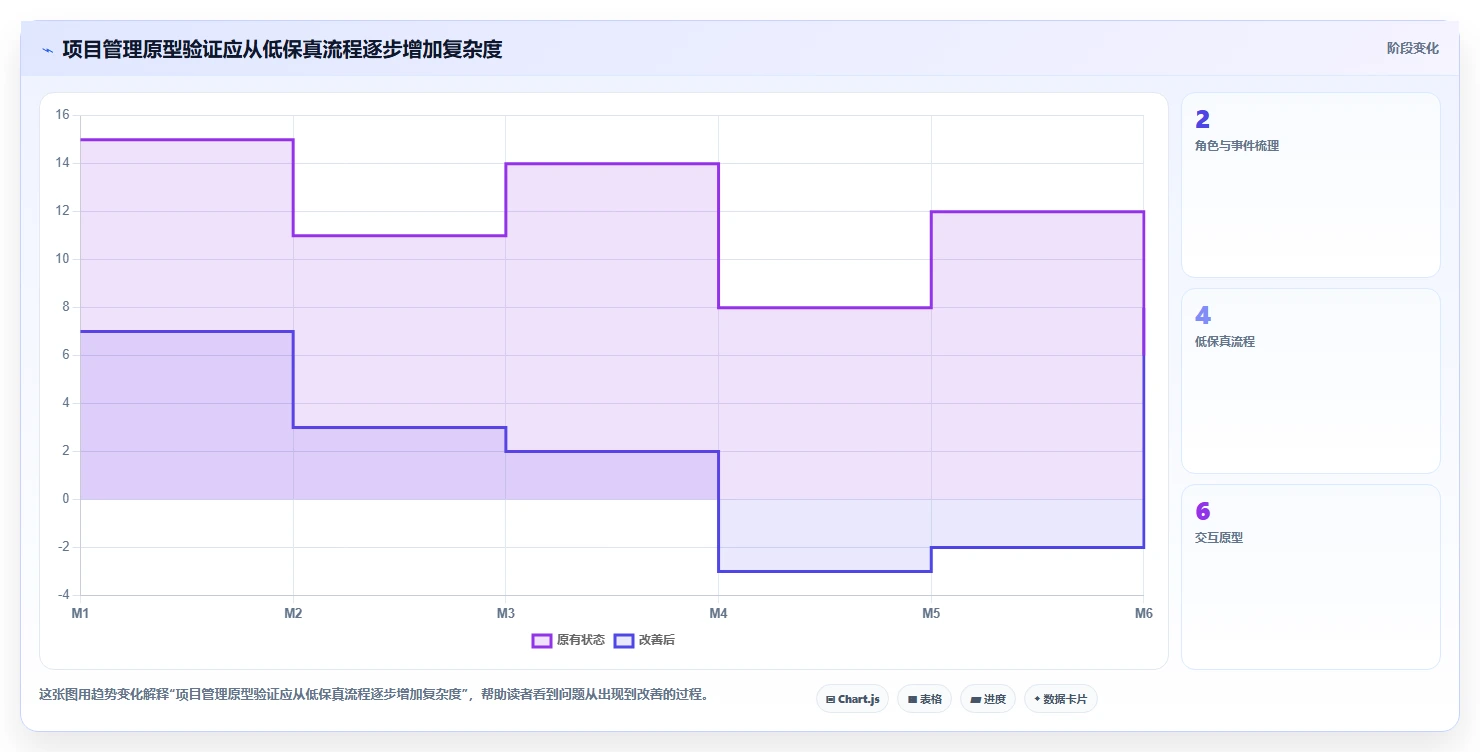Select the Chart.js tag

pyautogui.click(x=852, y=699)
